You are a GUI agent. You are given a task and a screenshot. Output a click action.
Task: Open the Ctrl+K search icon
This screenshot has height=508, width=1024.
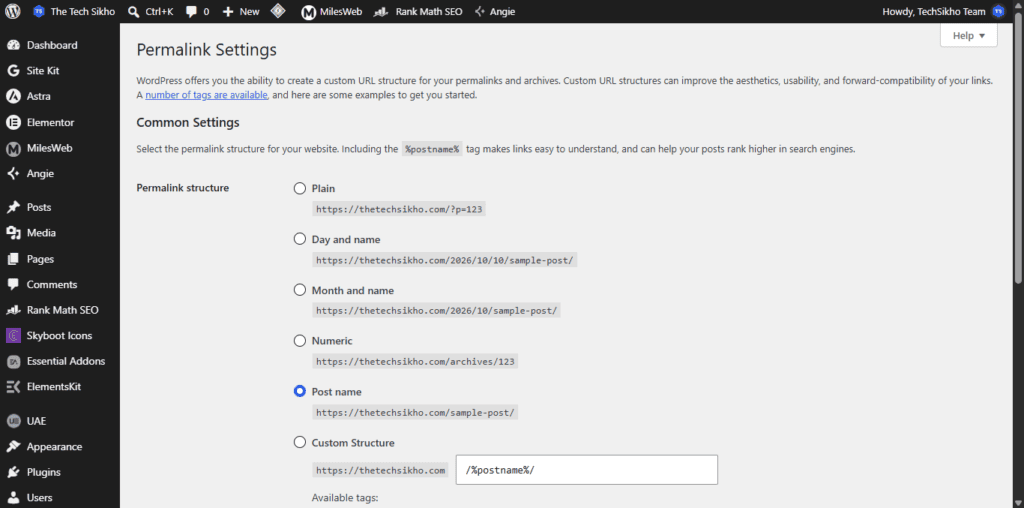pyautogui.click(x=133, y=11)
